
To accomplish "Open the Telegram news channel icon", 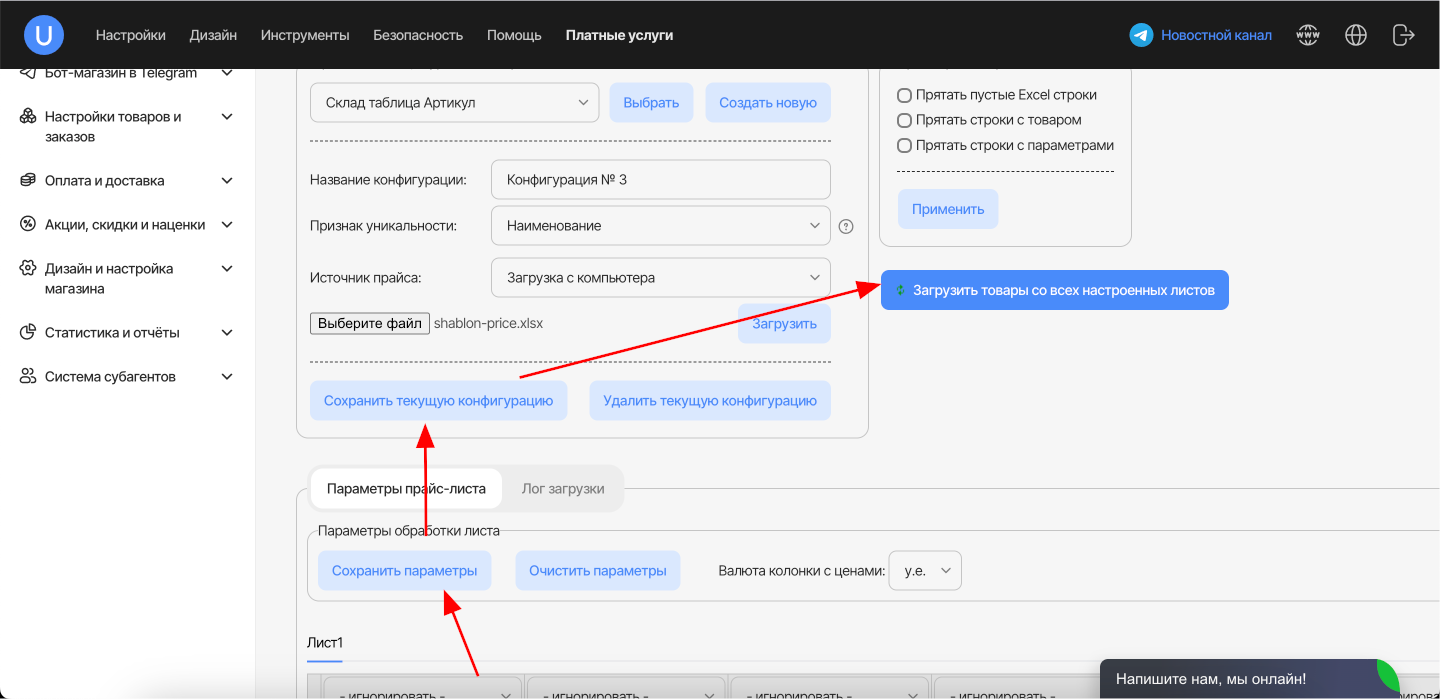I will coord(1141,35).
